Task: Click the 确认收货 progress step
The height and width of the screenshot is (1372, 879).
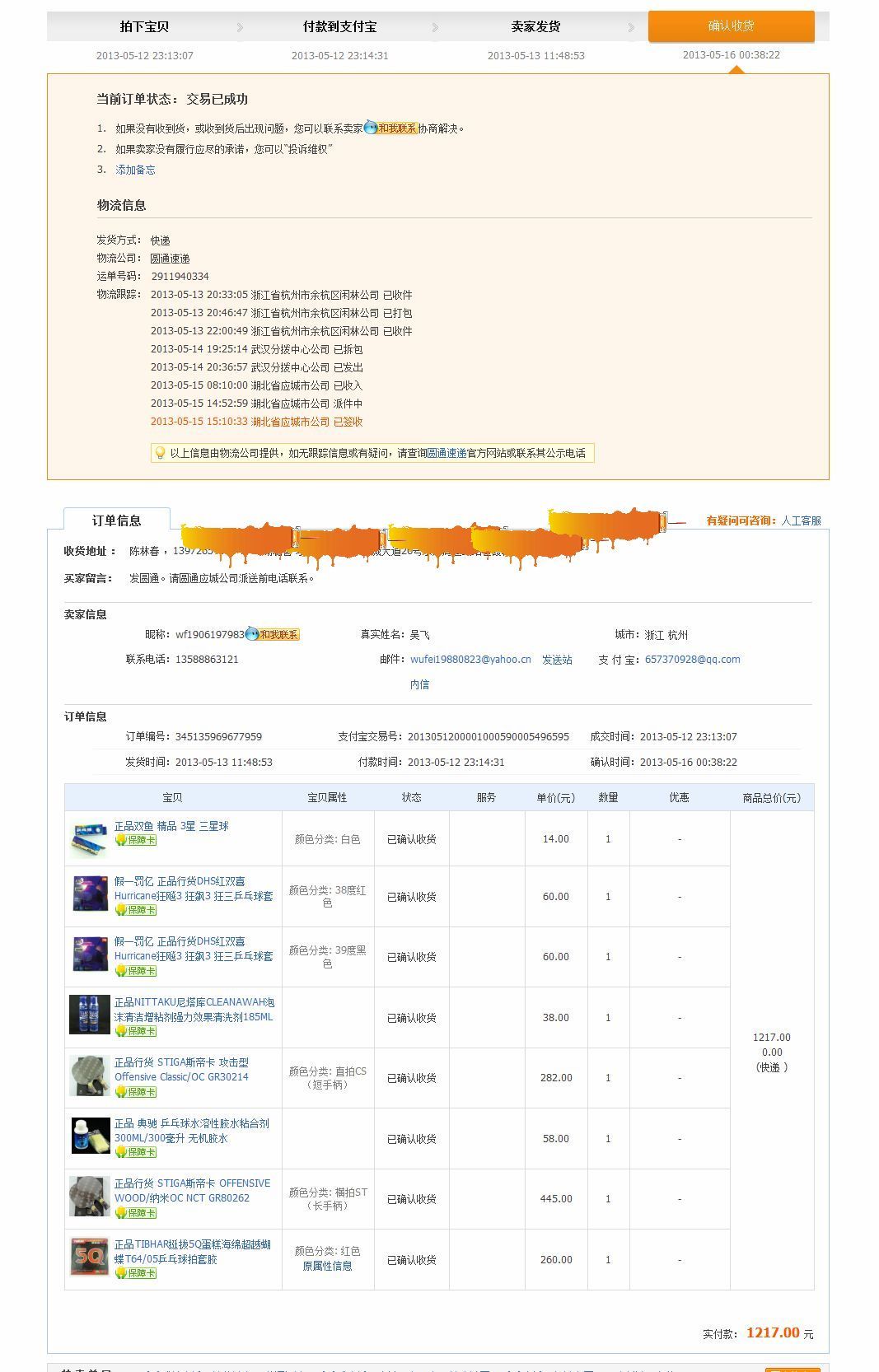Action: 731,26
